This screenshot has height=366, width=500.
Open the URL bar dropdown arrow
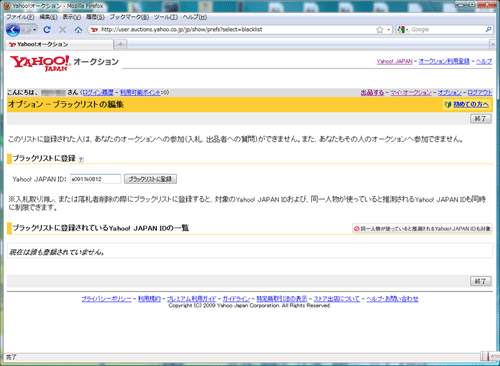389,30
